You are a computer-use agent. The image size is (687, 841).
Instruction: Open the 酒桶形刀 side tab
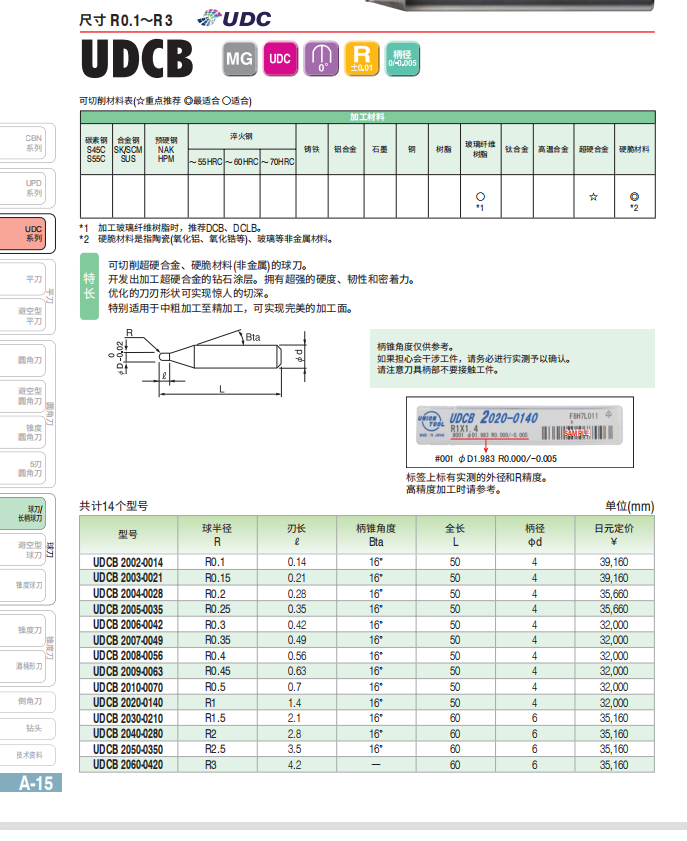click(23, 666)
